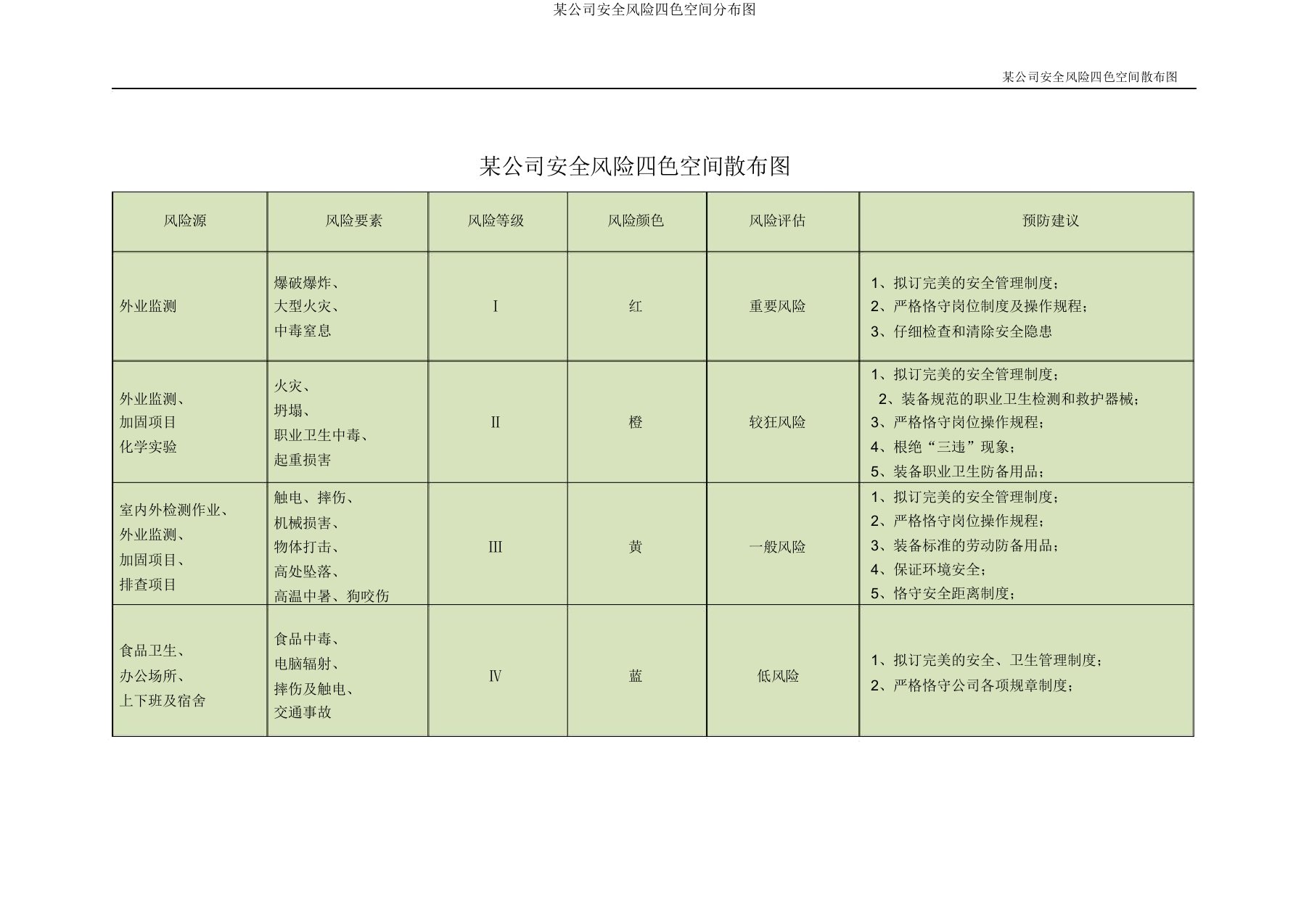Image resolution: width=1309 pixels, height=924 pixels.
Task: Click the line 3、仔细检查和清除安全隐患
Action: 961,331
